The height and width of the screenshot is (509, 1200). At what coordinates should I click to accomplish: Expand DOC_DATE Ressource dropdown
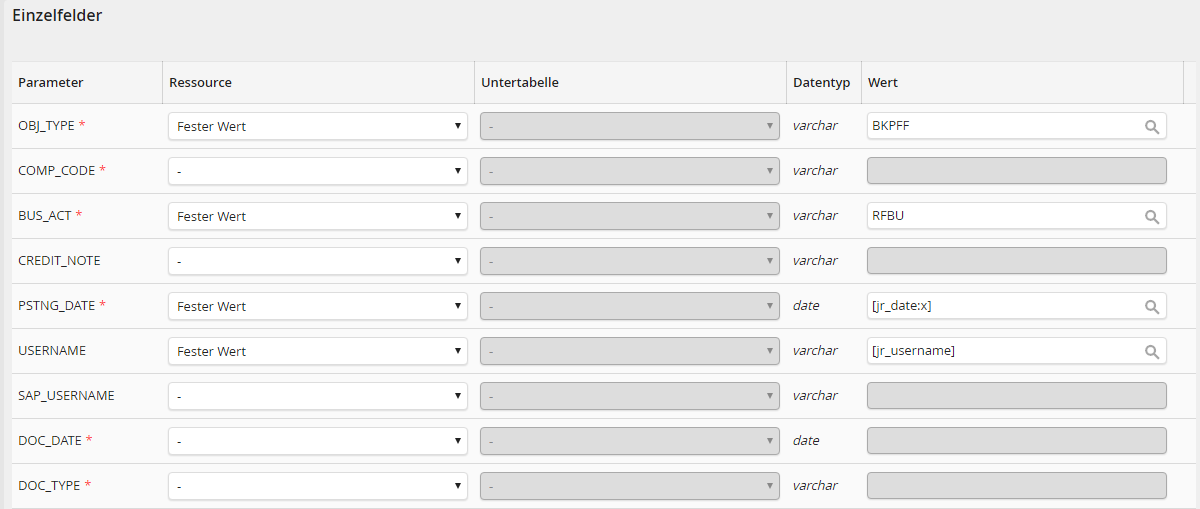tap(318, 441)
